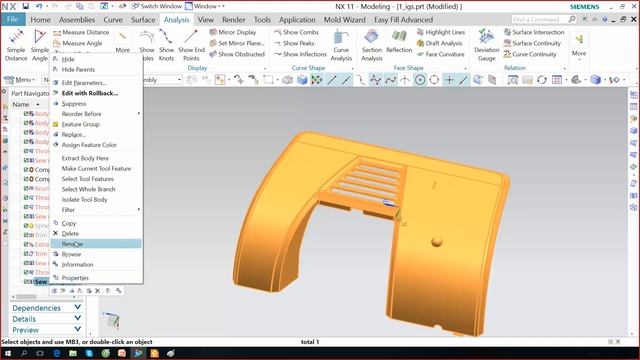This screenshot has width=640, height=360.
Task: Open the Reflection face analysis tool
Action: point(399,42)
